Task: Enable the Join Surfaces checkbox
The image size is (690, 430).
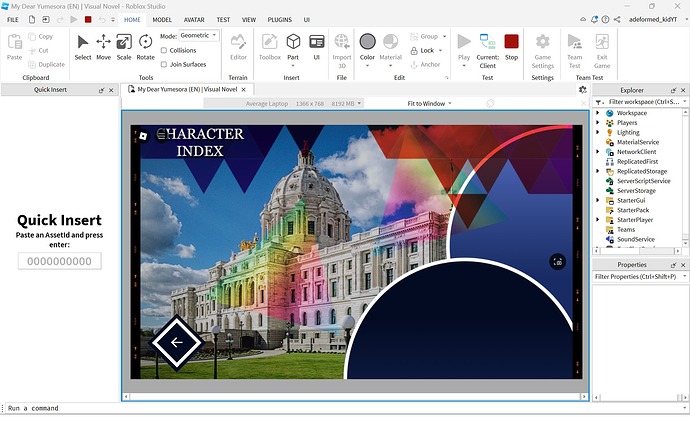Action: tap(164, 65)
